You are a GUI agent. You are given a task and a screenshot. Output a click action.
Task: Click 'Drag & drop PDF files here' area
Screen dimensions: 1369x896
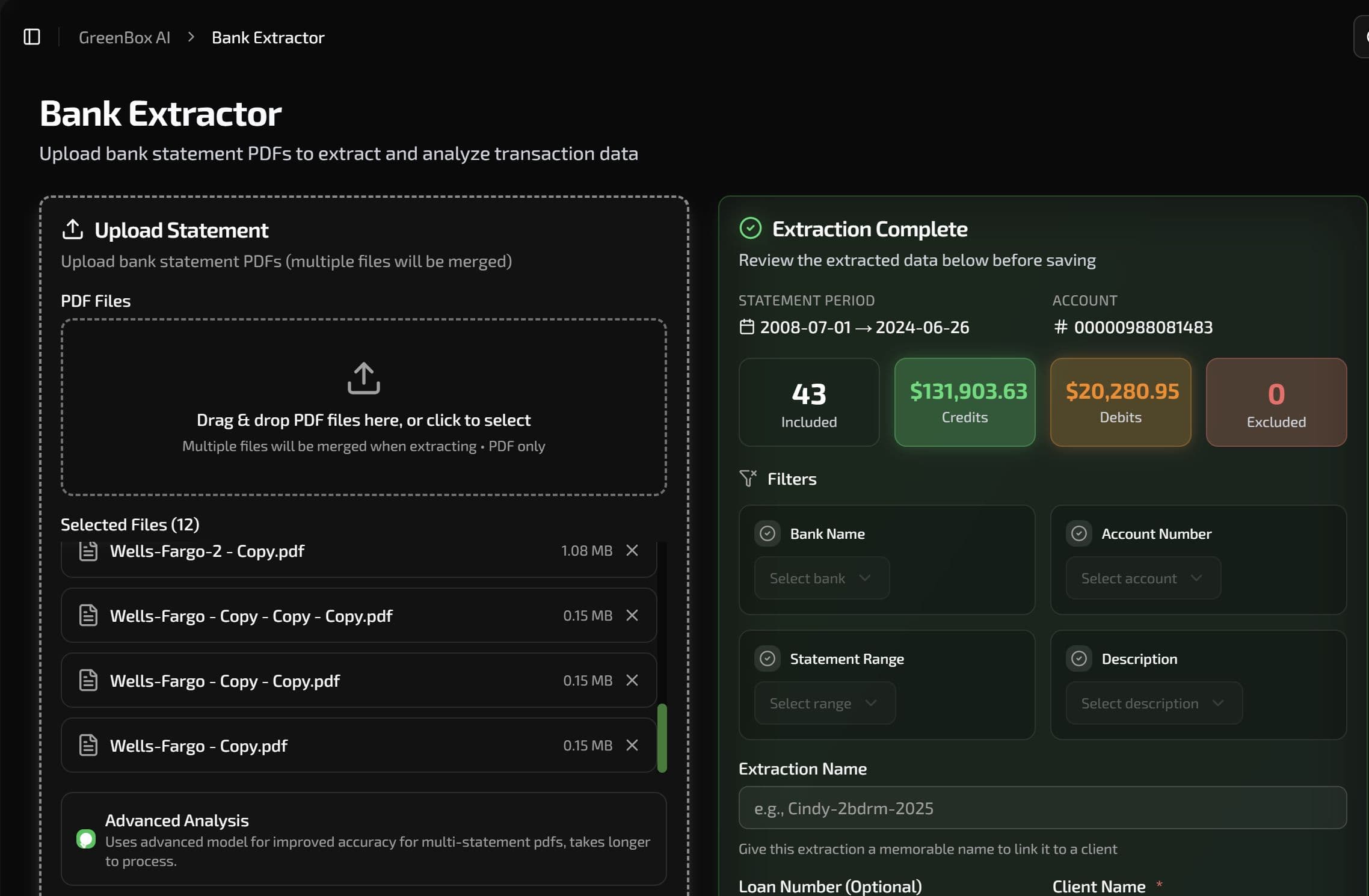(x=364, y=407)
